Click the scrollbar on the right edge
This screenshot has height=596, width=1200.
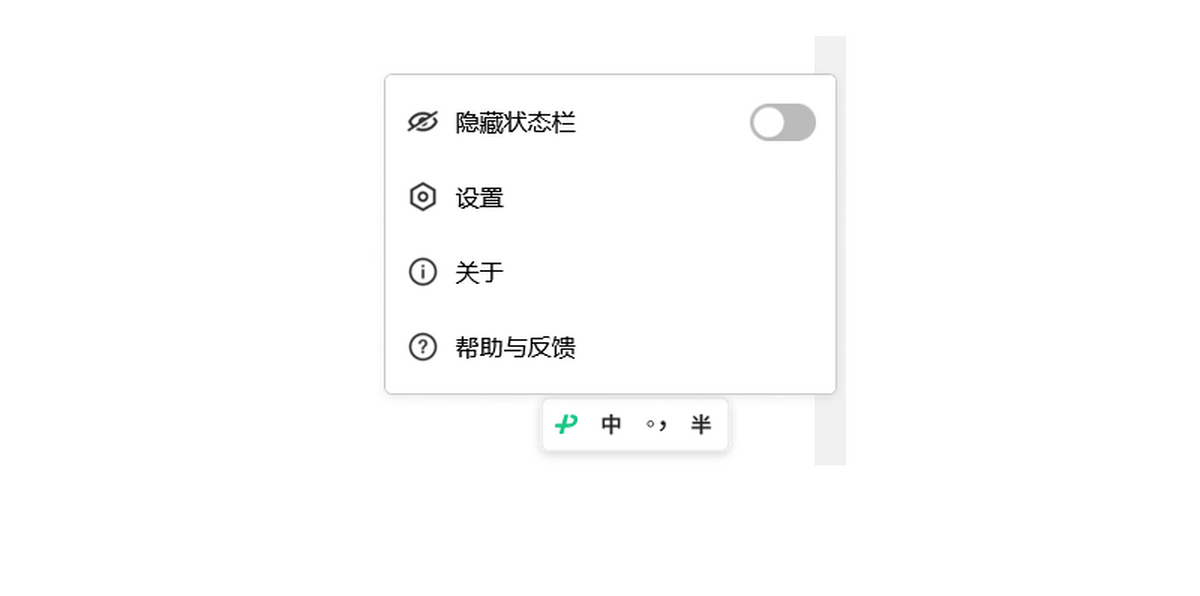click(x=831, y=250)
